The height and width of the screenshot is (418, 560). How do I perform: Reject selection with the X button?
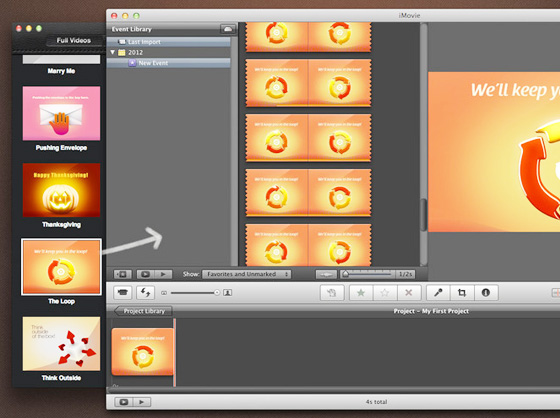[x=409, y=293]
